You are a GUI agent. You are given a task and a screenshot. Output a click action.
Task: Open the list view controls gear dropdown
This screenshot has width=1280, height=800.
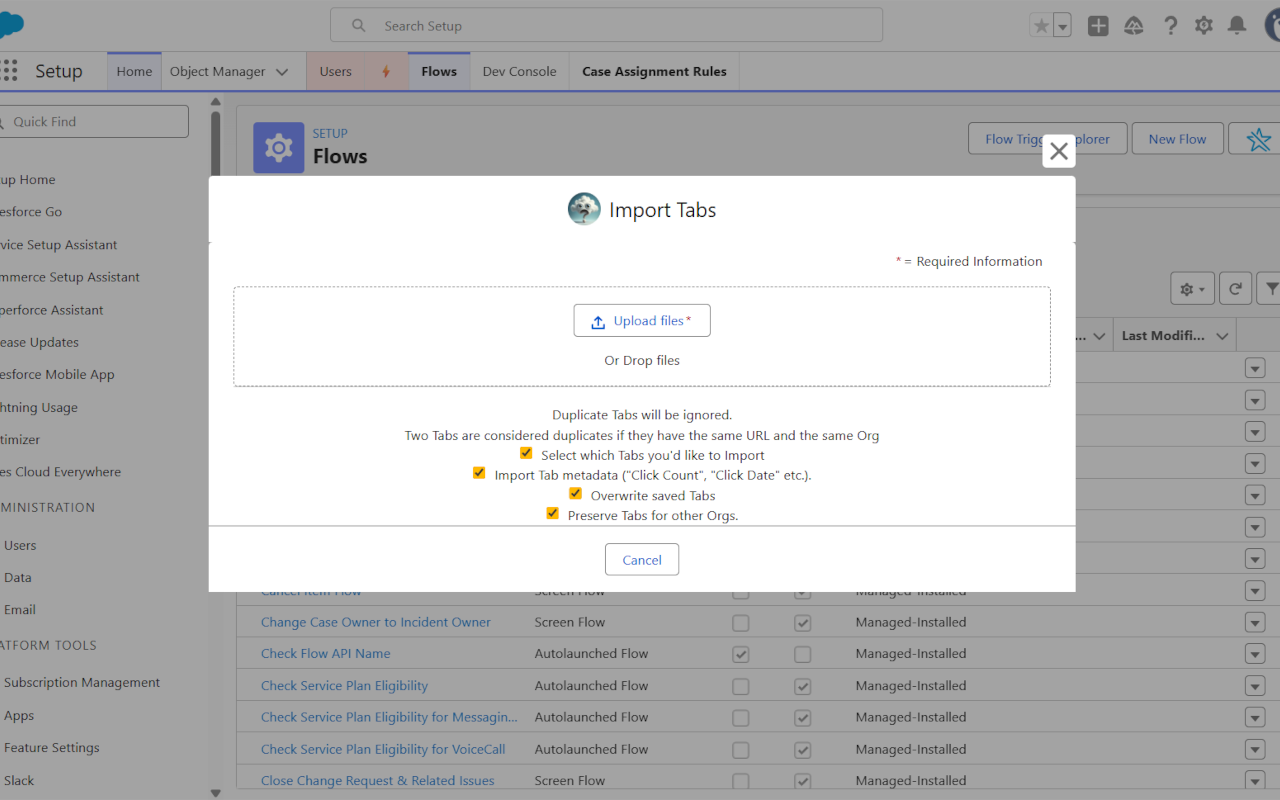[1193, 289]
